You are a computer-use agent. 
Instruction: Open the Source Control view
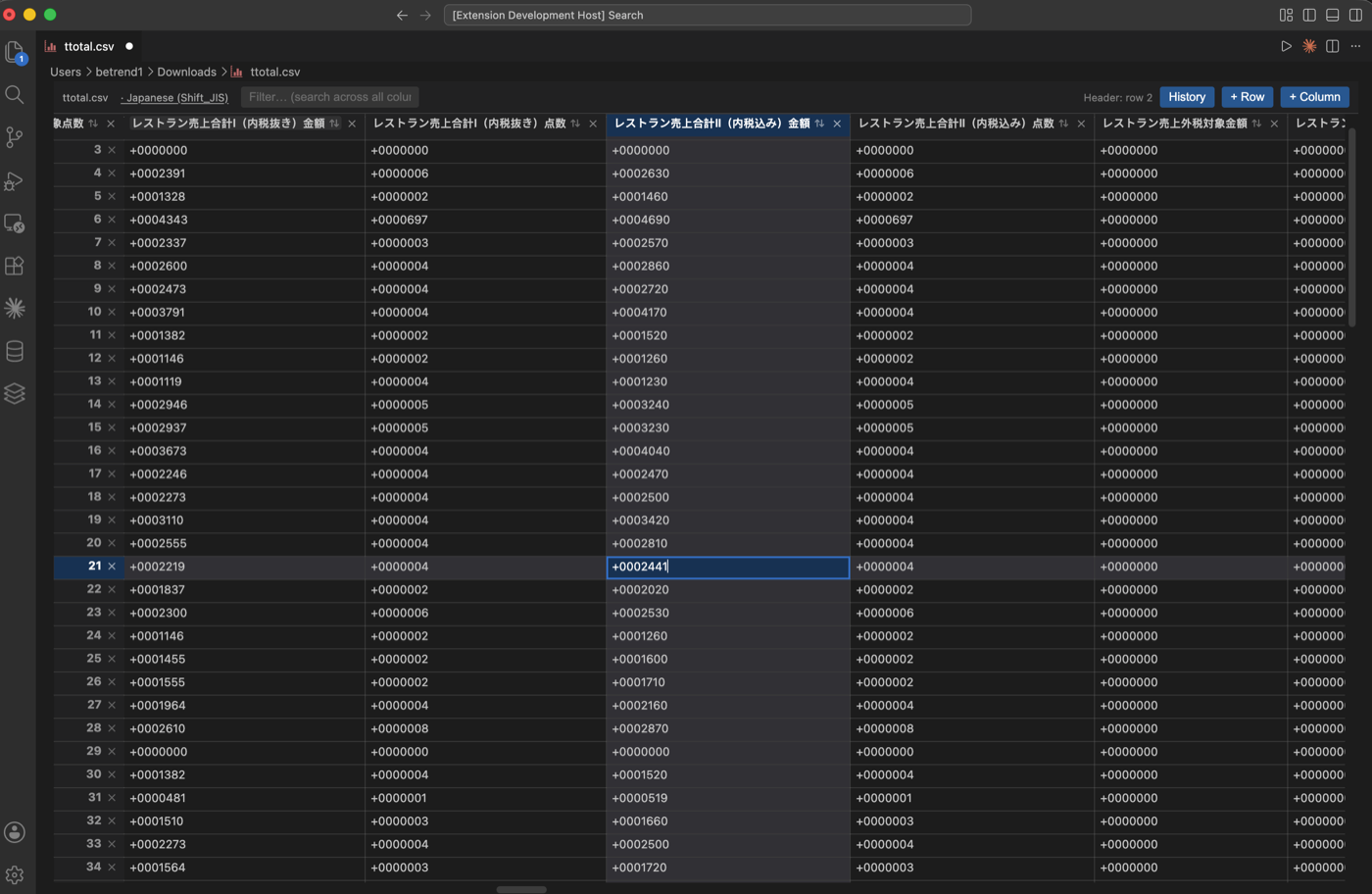[x=15, y=138]
